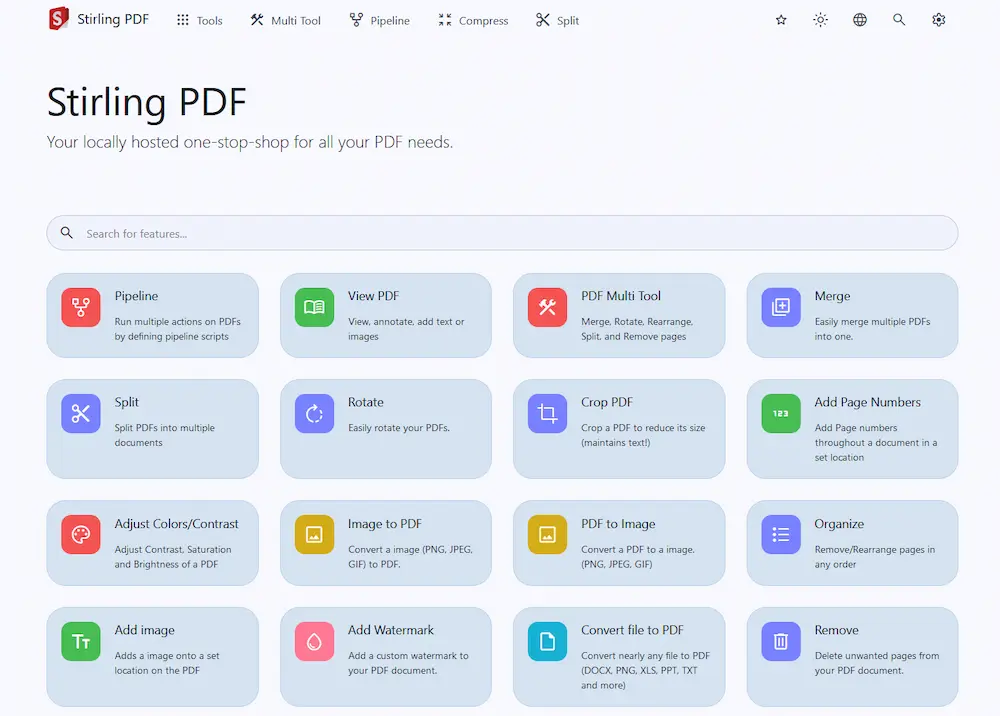The height and width of the screenshot is (716, 1000).
Task: Click the purple Merge icon
Action: 781,307
